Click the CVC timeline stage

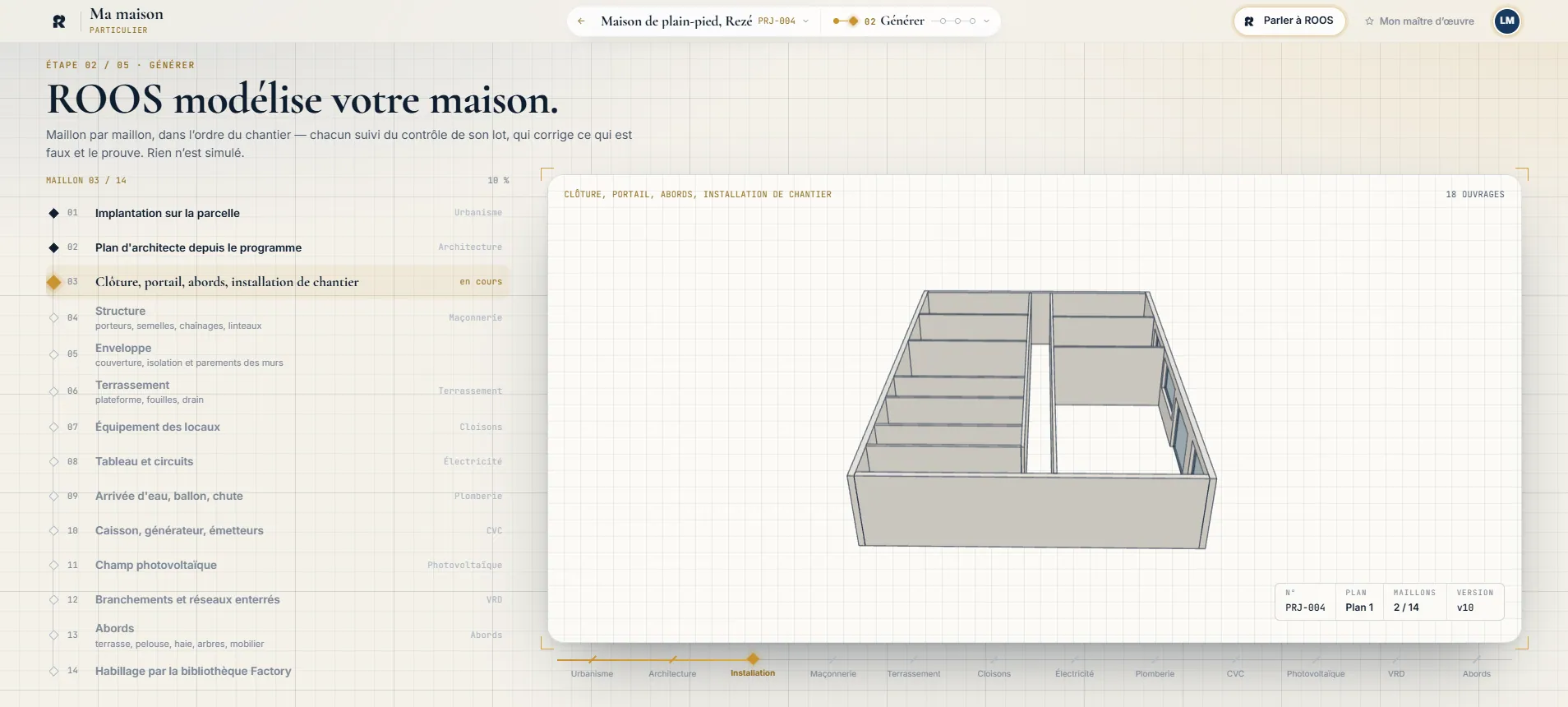1235,667
